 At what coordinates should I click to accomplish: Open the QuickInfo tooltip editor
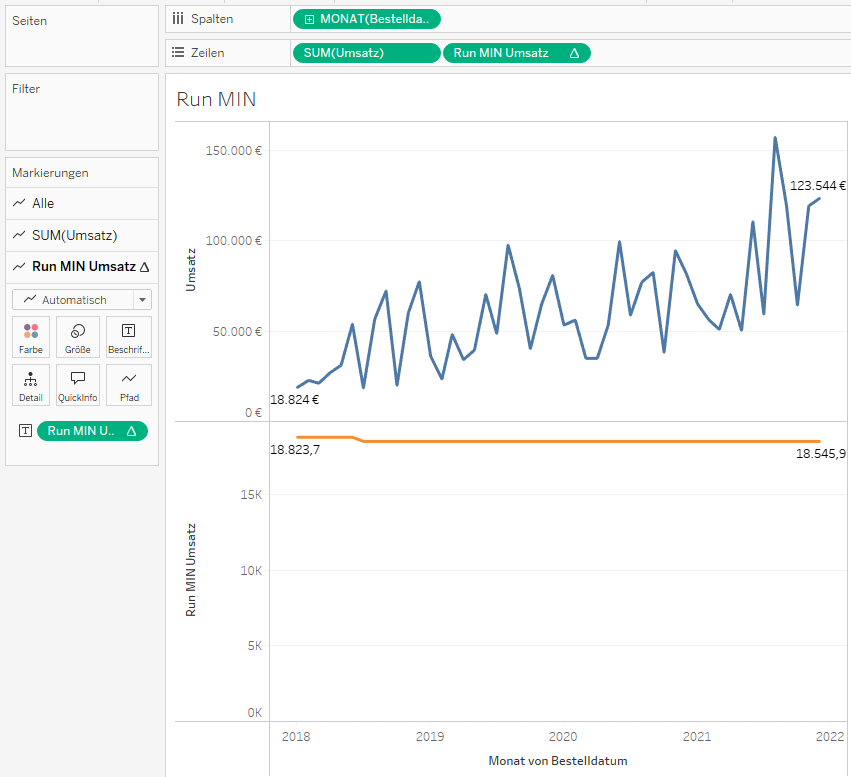point(77,385)
